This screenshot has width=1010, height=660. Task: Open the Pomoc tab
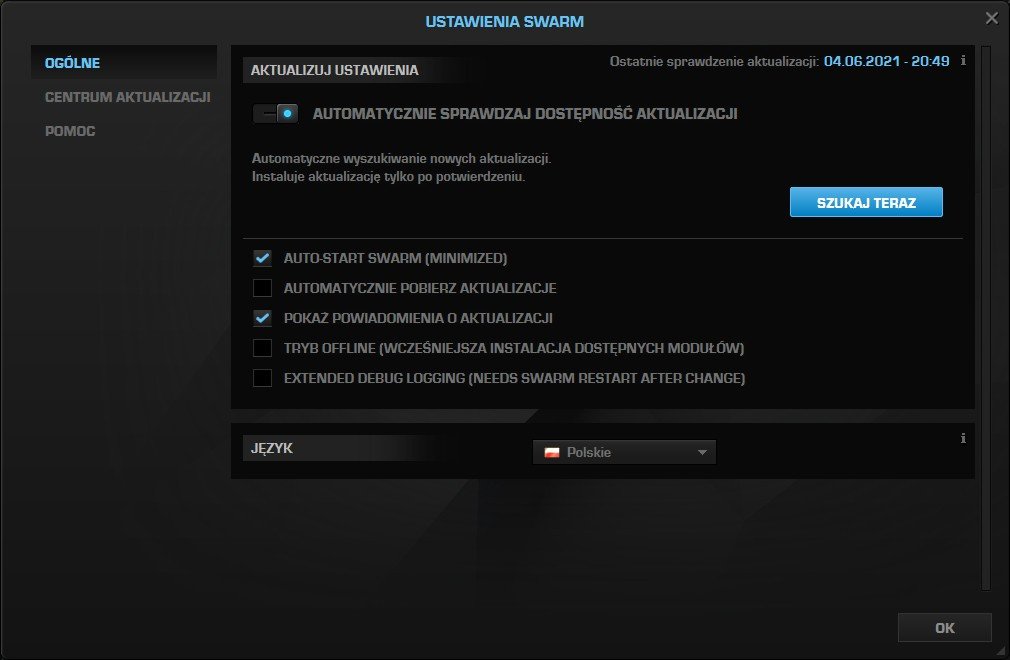[70, 131]
